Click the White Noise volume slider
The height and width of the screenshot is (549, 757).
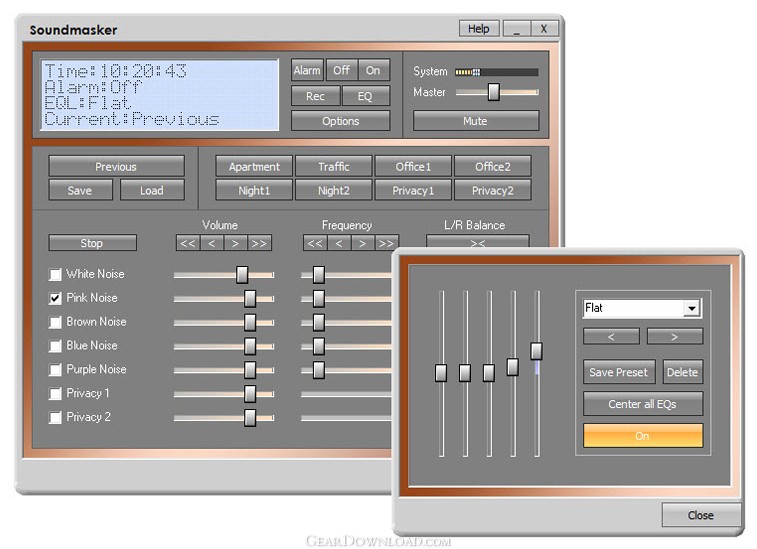click(224, 275)
